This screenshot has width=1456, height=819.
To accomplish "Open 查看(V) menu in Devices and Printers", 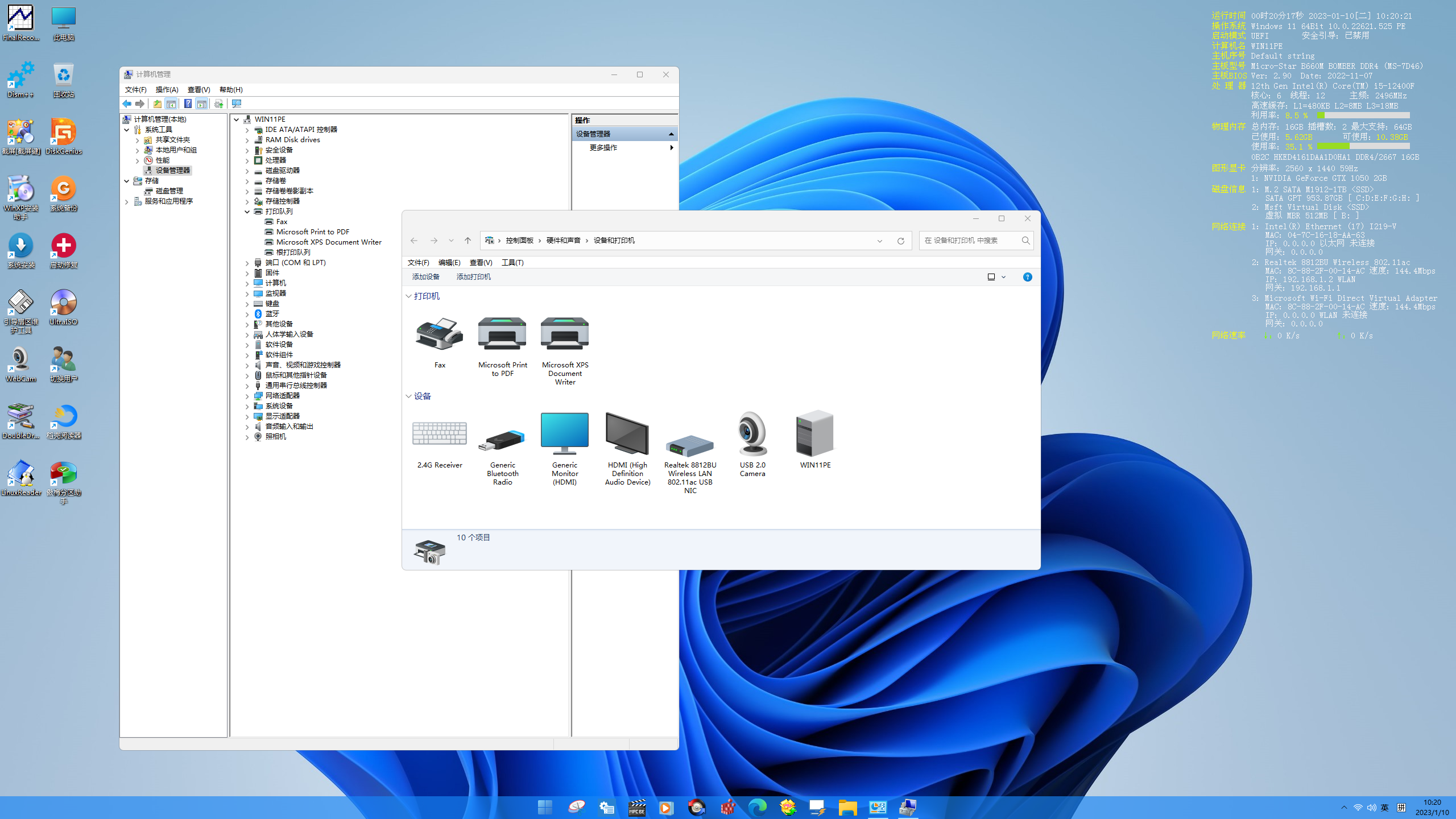I will click(481, 263).
